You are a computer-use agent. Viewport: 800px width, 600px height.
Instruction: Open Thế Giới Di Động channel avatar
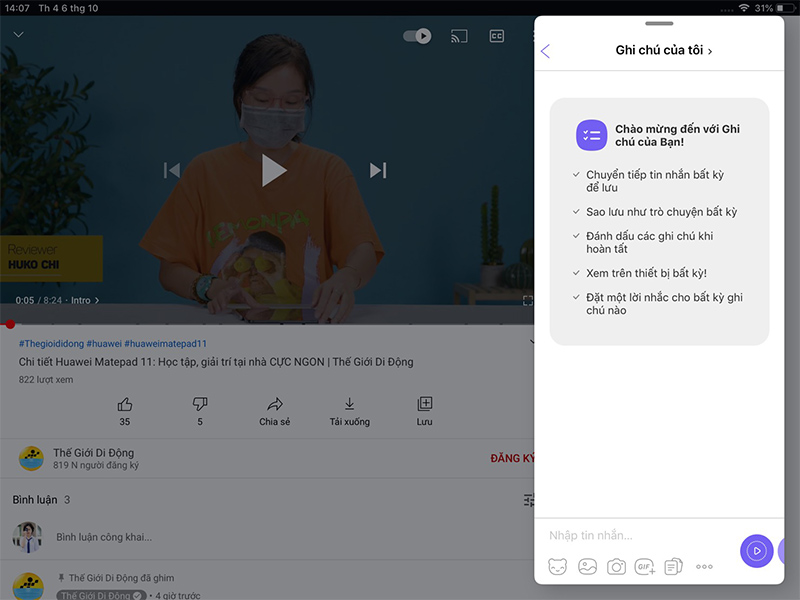coord(31,458)
